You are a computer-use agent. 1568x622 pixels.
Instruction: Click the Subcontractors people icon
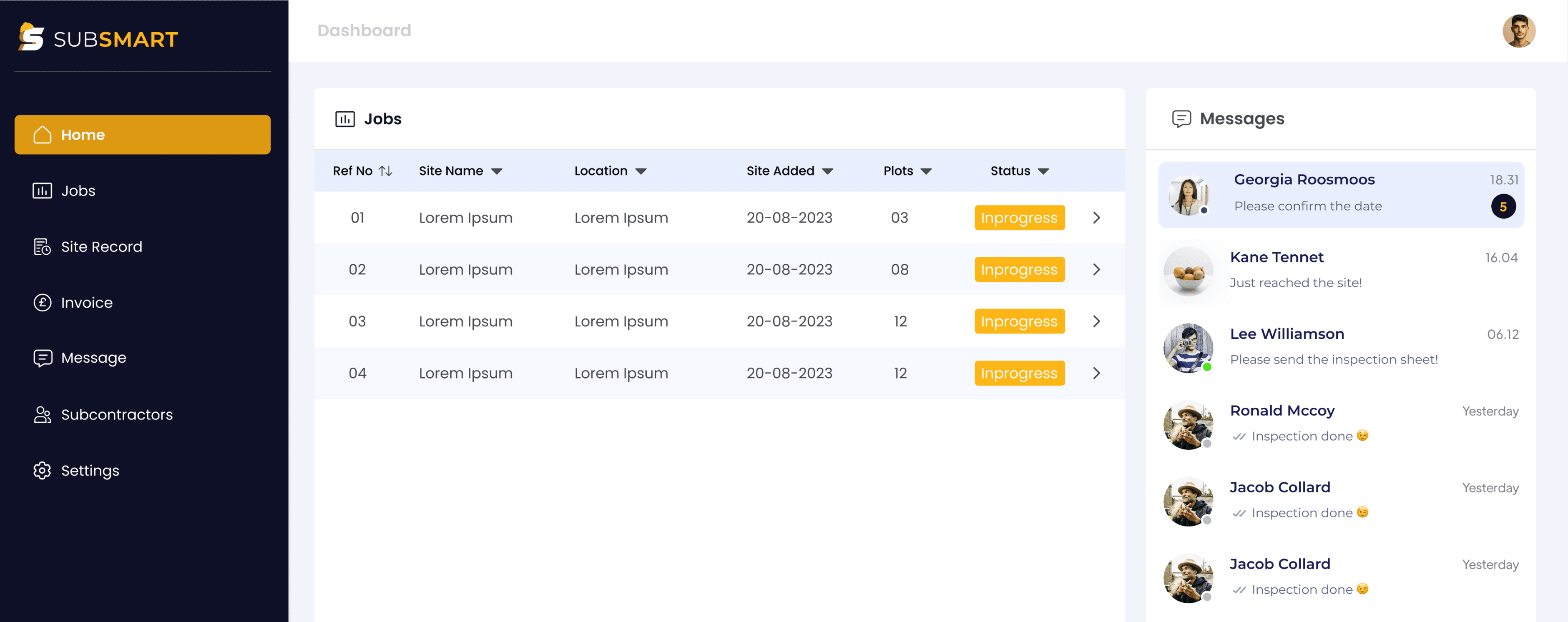tap(42, 414)
